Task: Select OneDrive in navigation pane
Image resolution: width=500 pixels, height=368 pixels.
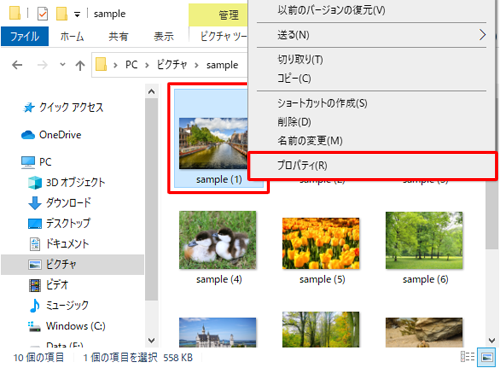Action: tap(60, 135)
